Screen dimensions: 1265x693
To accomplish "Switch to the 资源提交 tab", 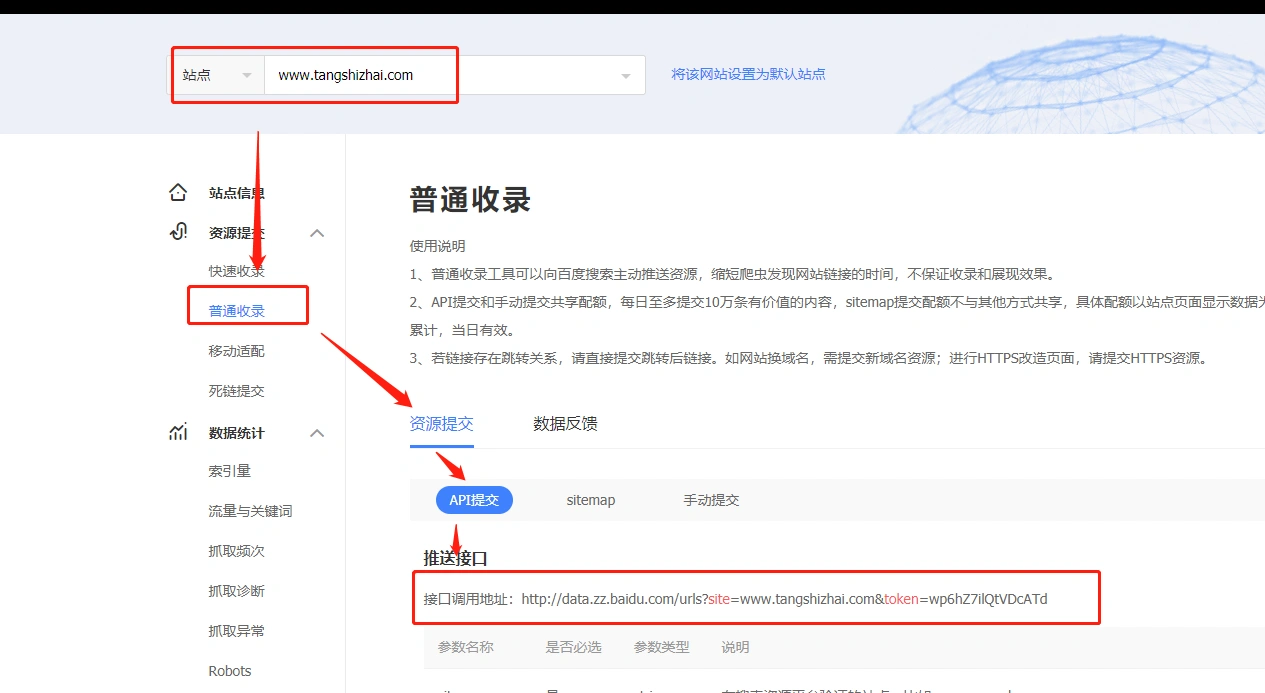I will pos(442,424).
